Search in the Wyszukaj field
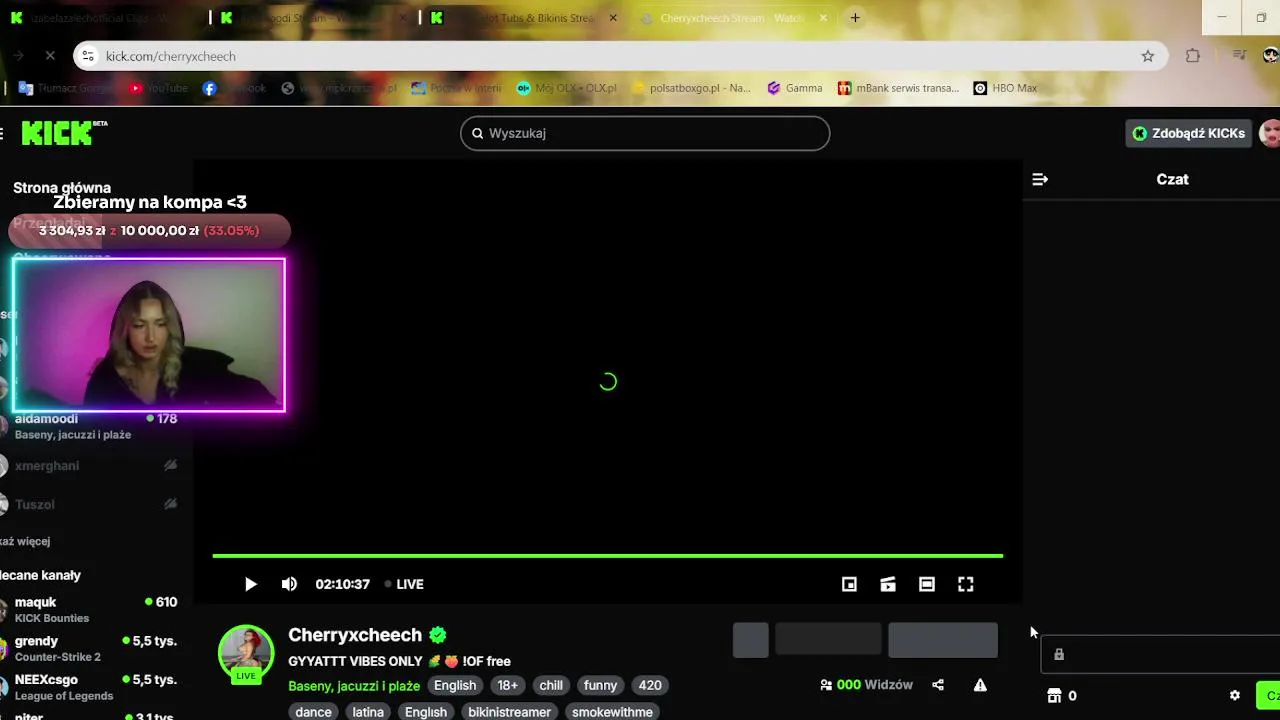 (645, 133)
